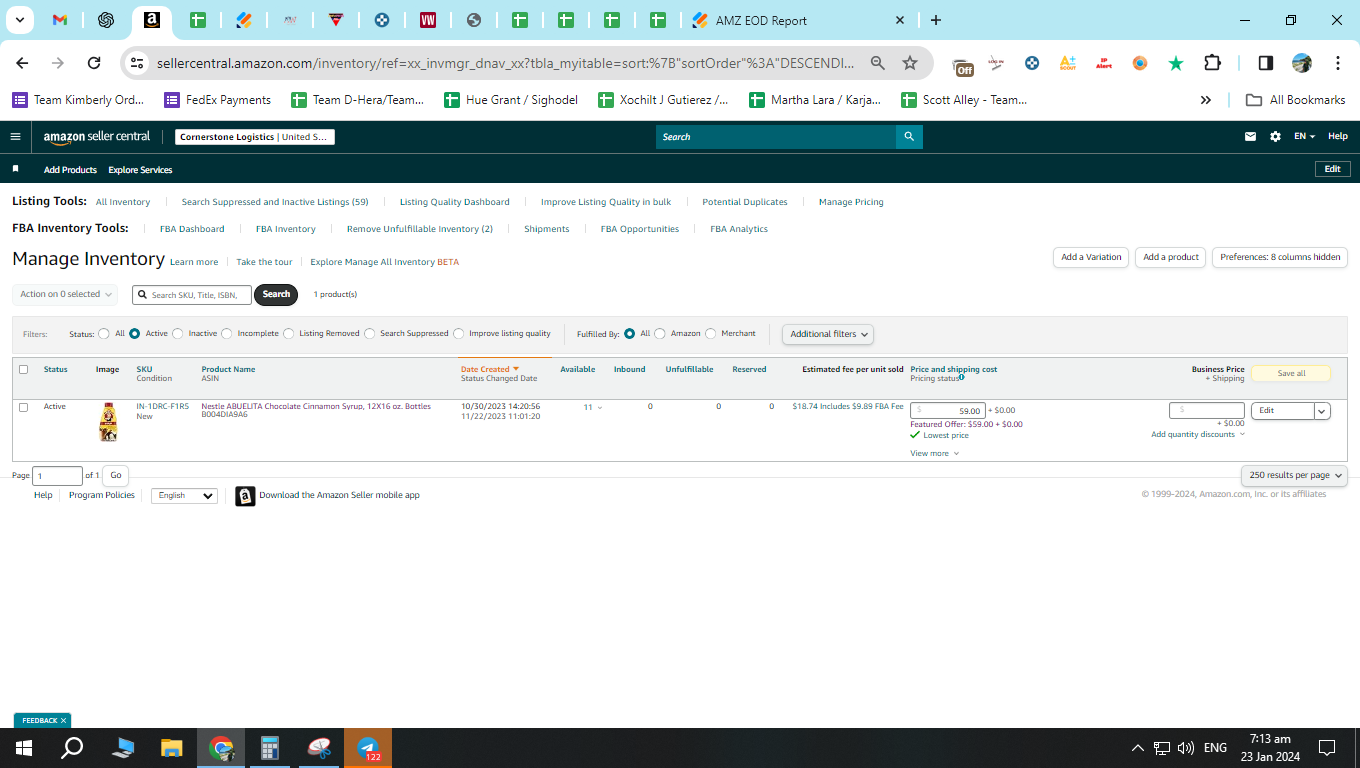Open the EN language dropdown
This screenshot has width=1360, height=768.
[x=1304, y=137]
